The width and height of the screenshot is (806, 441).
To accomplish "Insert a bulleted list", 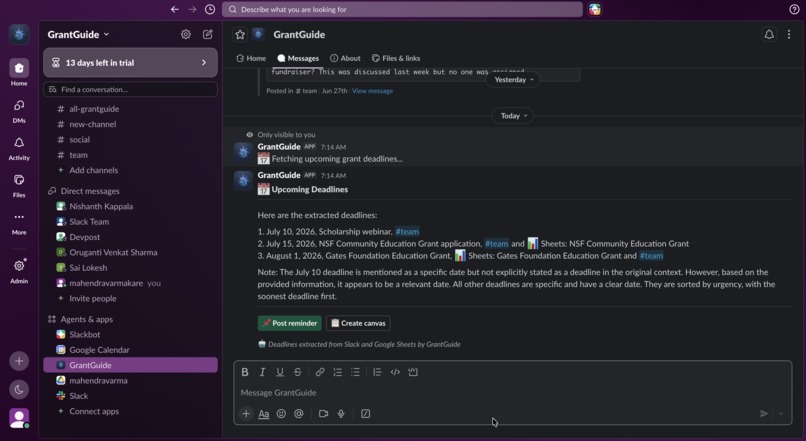I will (x=355, y=372).
